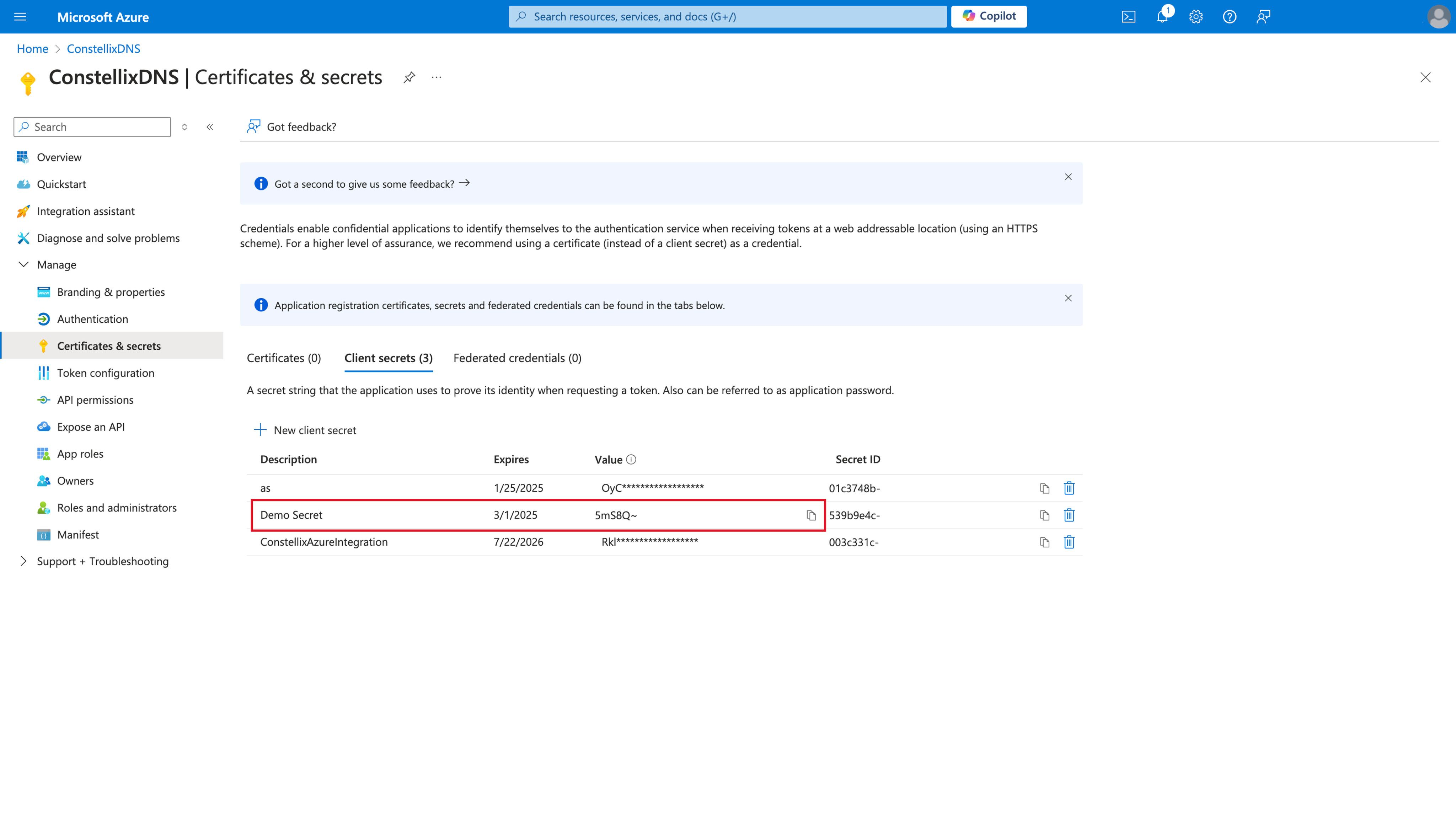Viewport: 1456px width, 836px height.
Task: Select the ConstellixAzureIntegration description cell
Action: [324, 542]
